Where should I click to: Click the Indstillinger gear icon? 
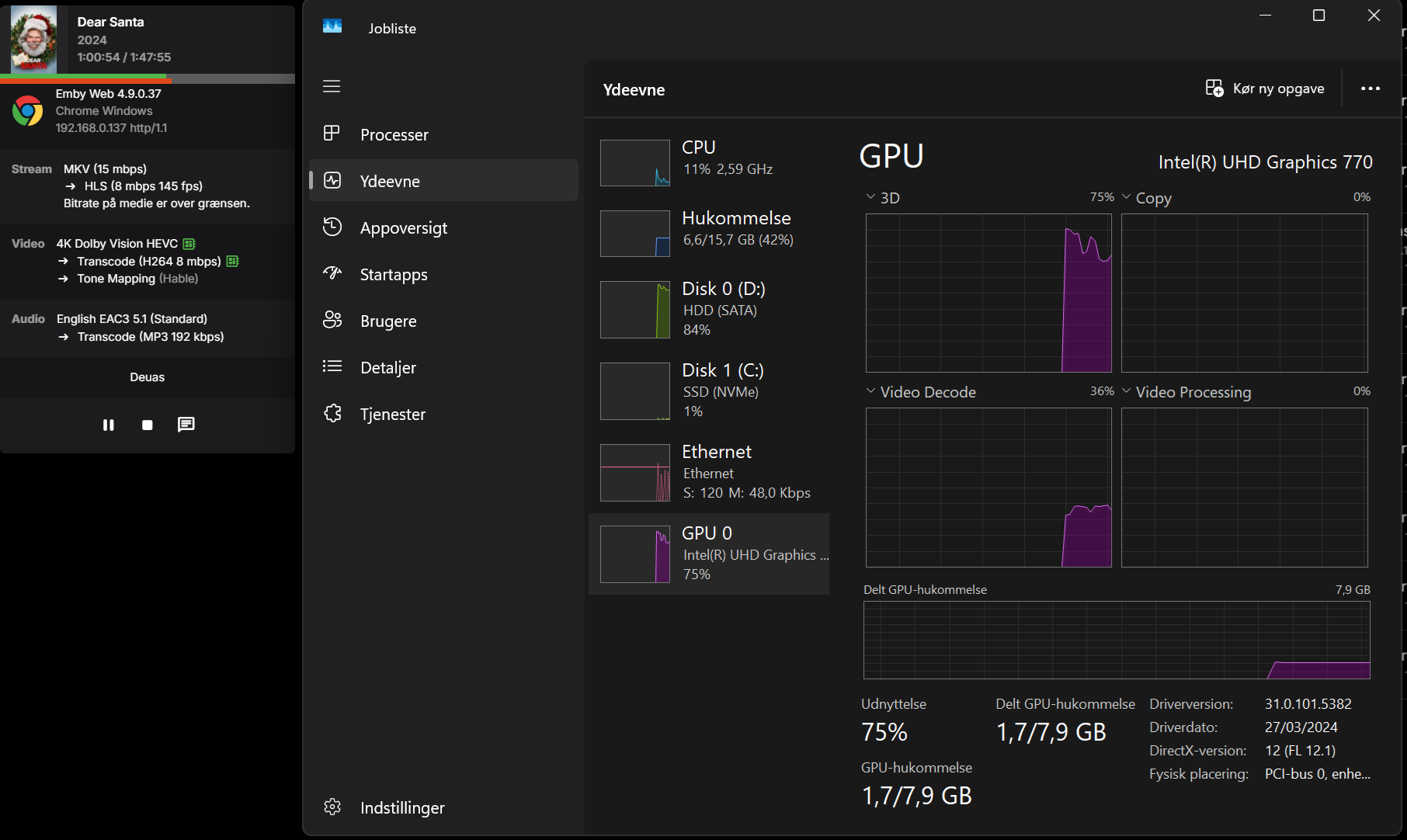(x=332, y=807)
